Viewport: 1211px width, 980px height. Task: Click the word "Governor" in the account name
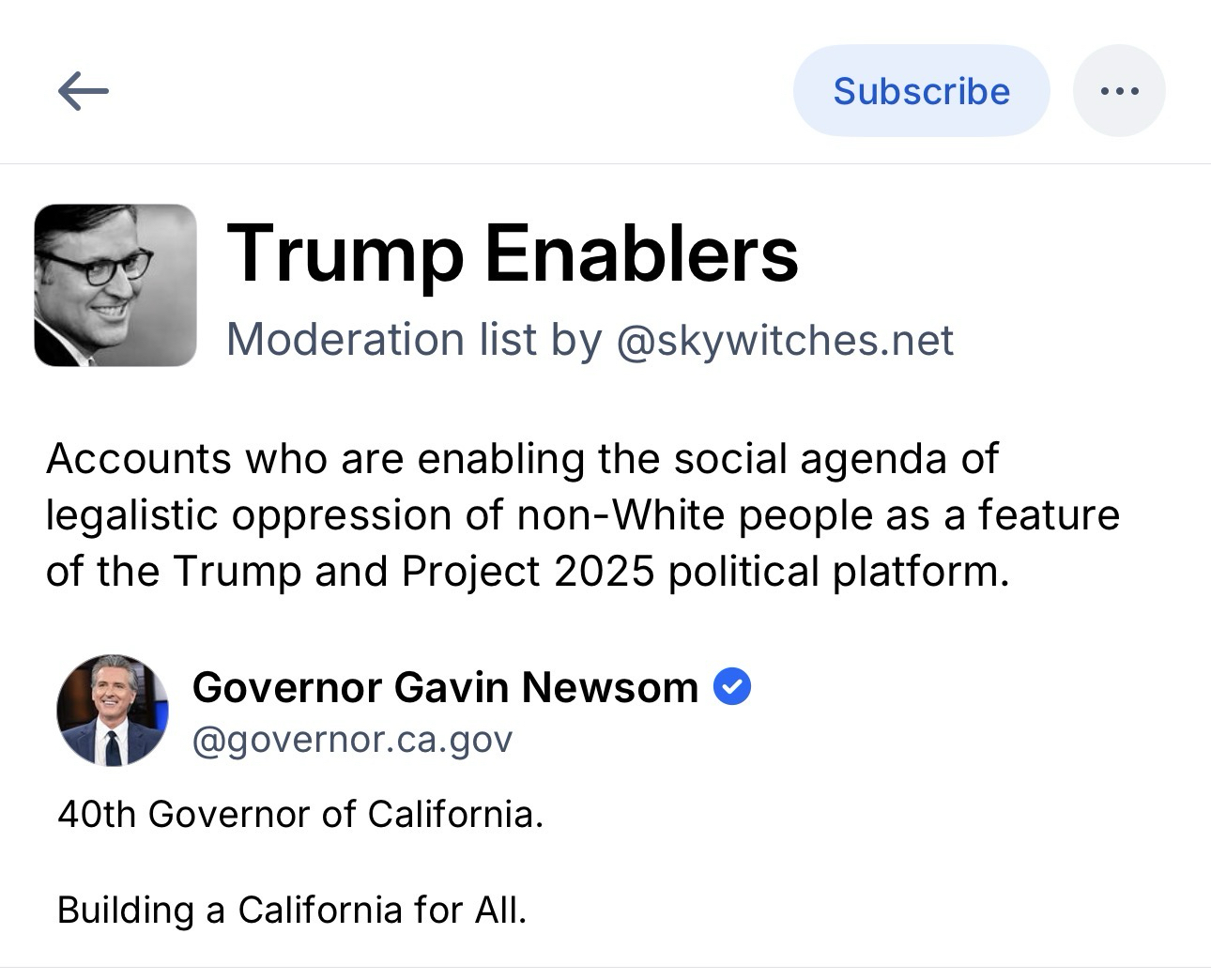(286, 687)
